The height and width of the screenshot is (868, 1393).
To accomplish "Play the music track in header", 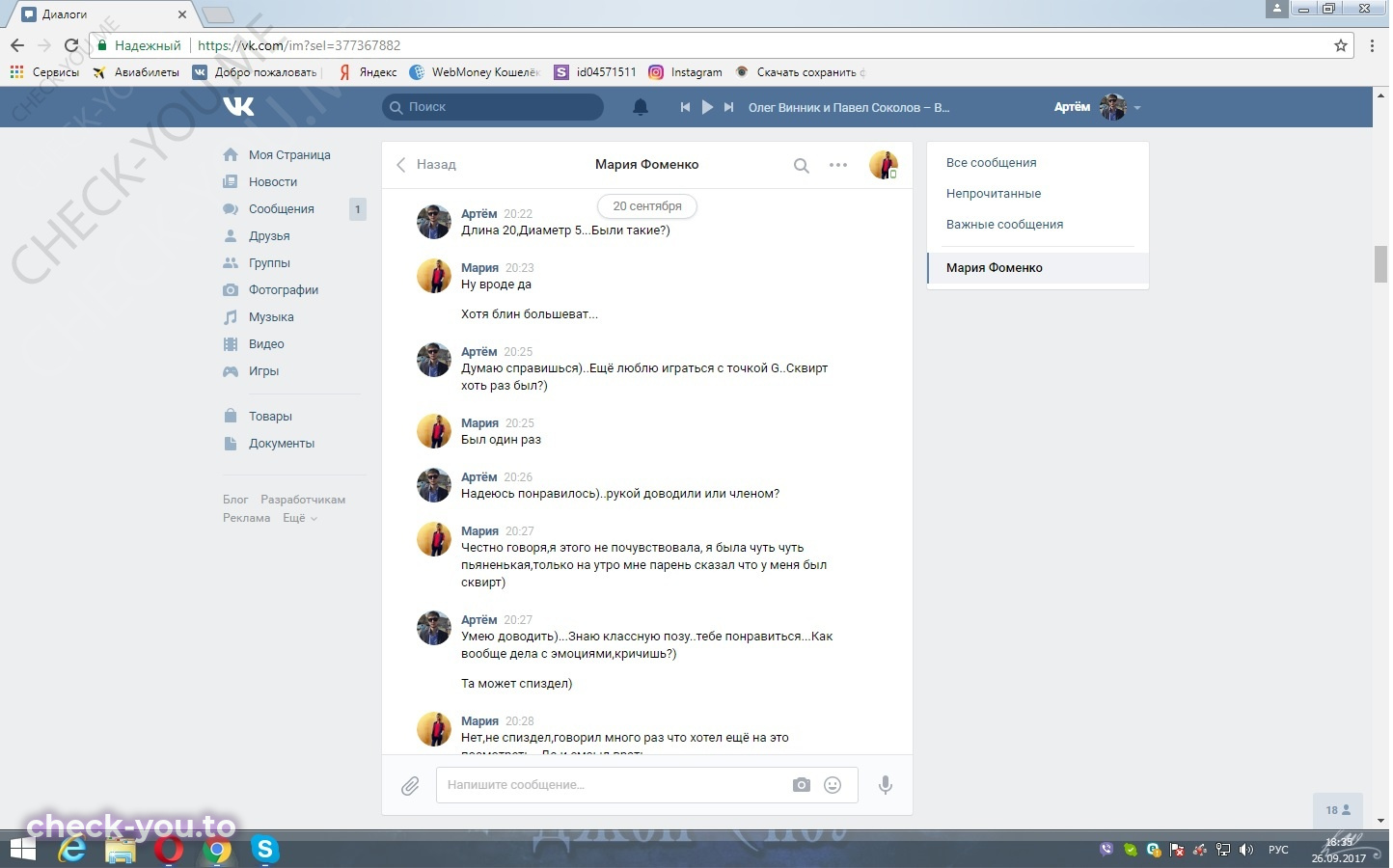I will point(707,107).
